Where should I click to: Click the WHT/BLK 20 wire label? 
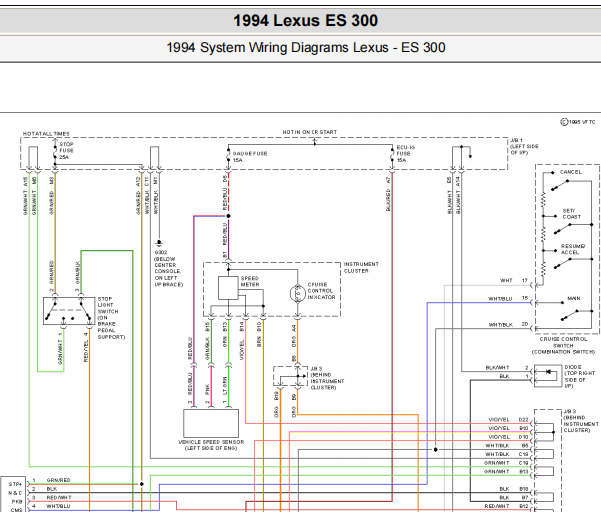(508, 324)
